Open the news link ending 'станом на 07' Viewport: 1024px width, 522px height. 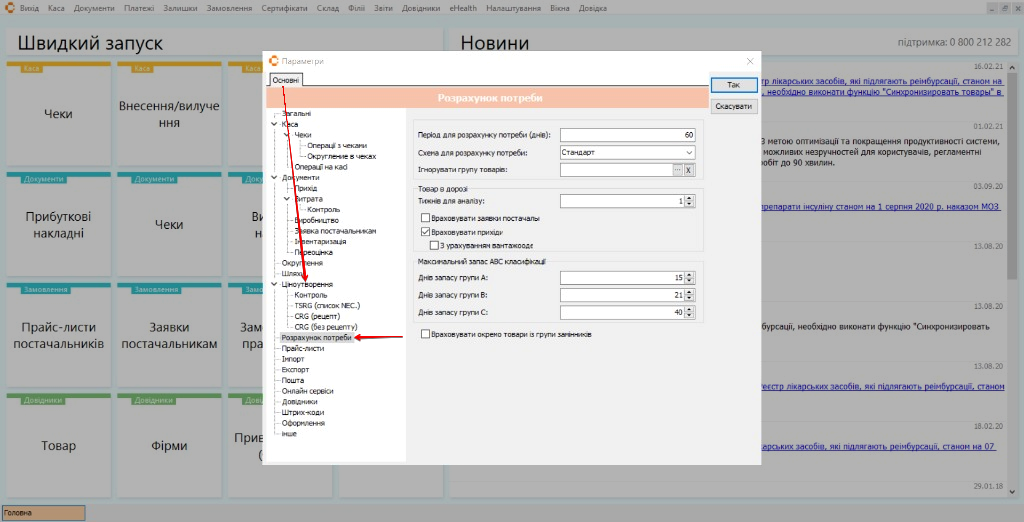[878, 446]
